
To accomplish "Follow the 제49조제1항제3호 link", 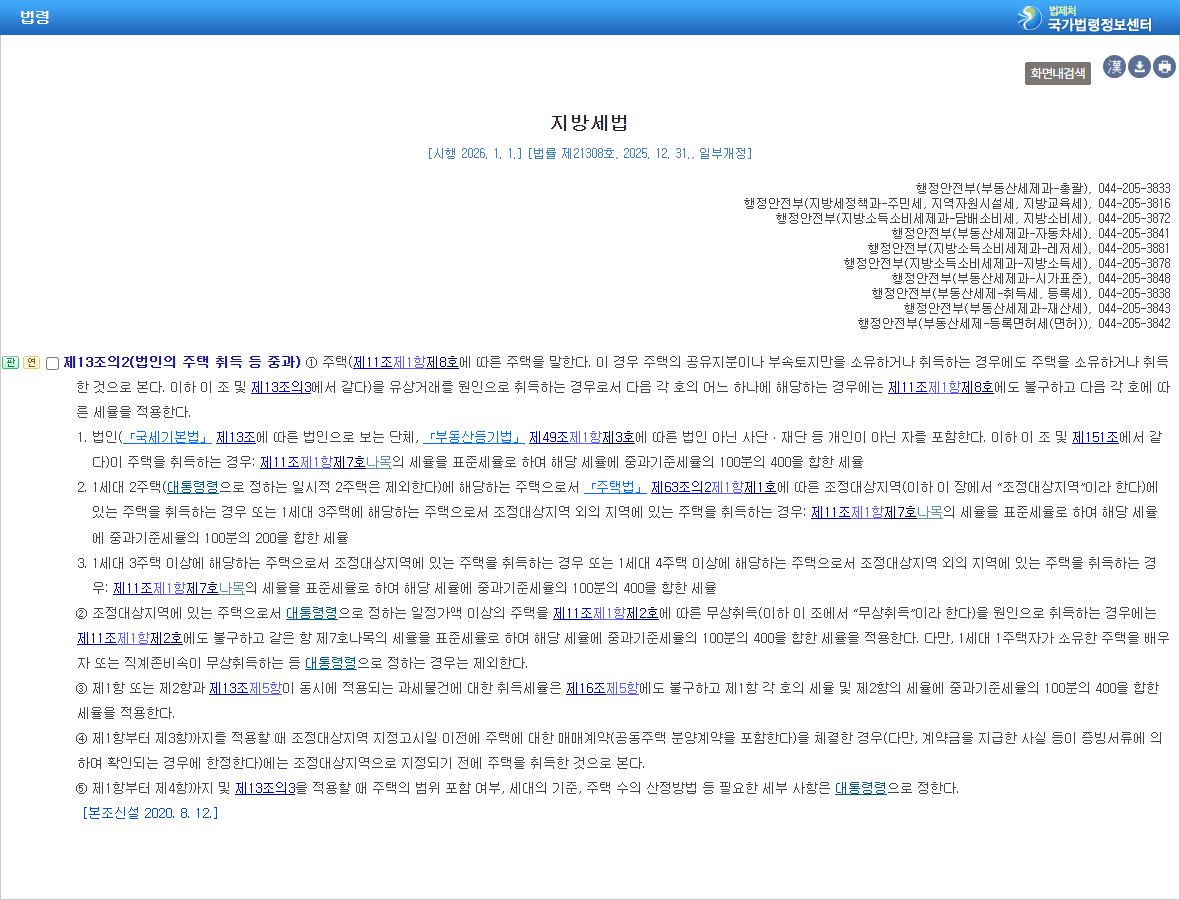I will coord(582,437).
